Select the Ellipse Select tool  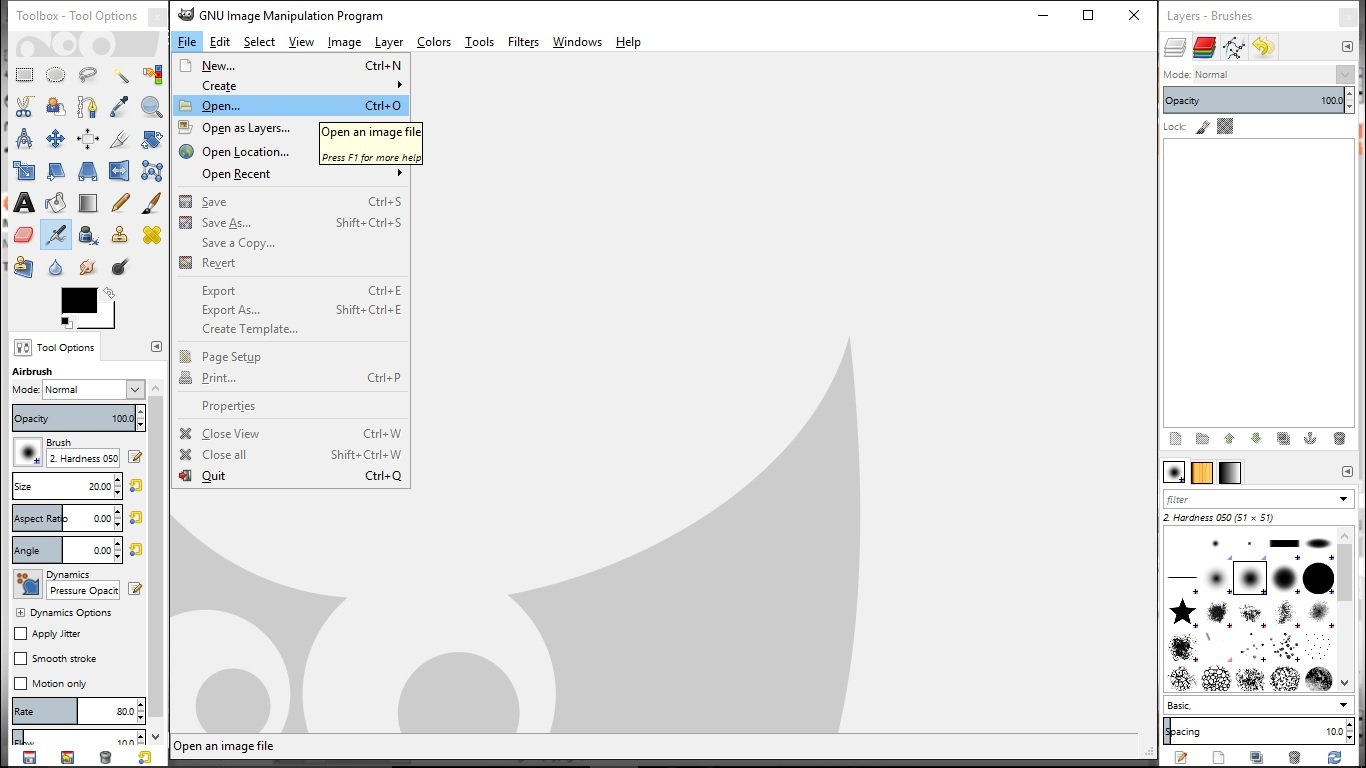56,75
